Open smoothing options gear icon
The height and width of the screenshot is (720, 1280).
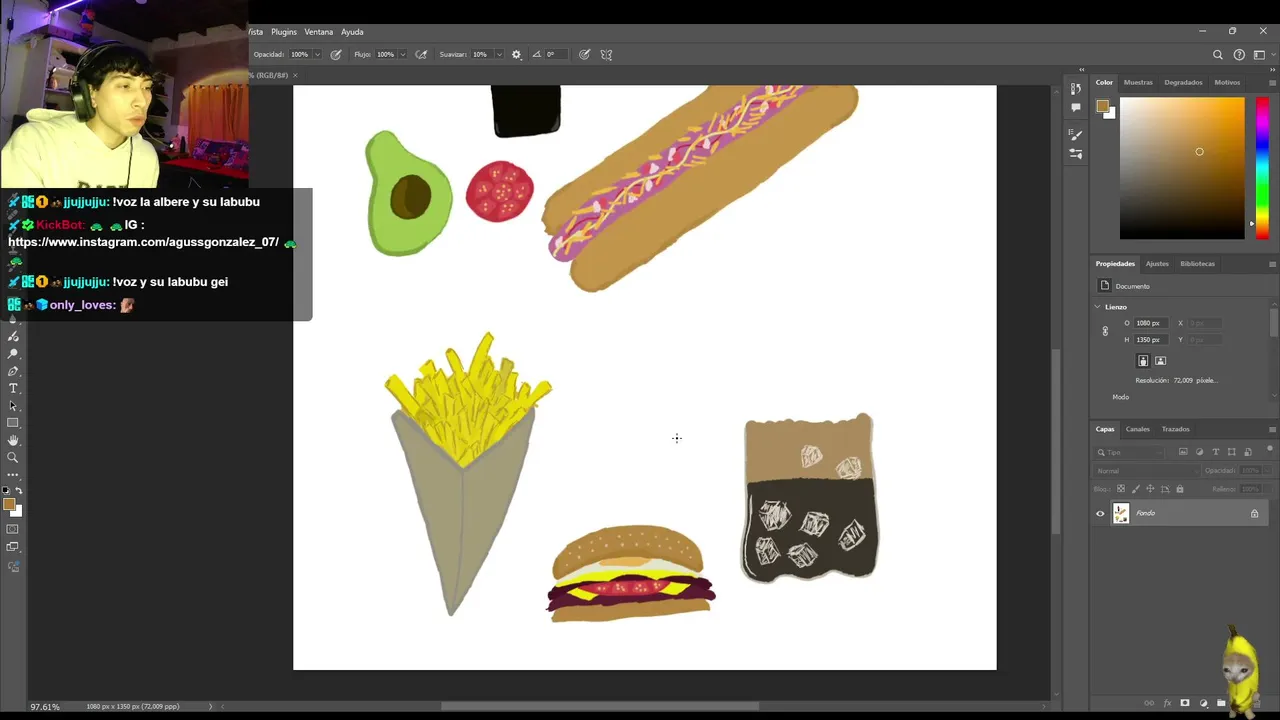516,54
